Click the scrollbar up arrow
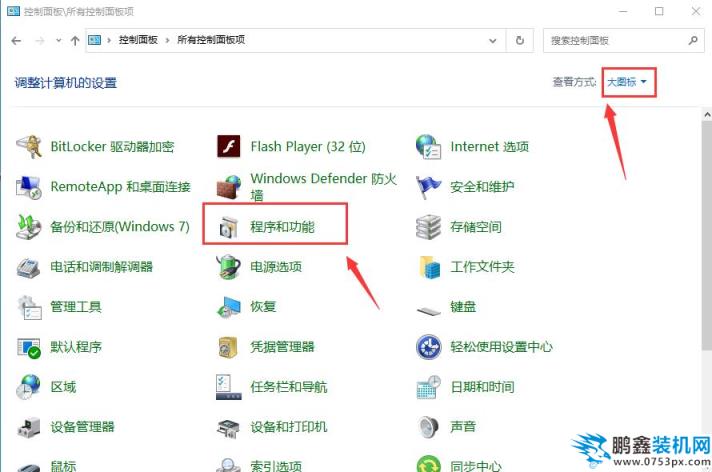The image size is (712, 472). click(707, 115)
